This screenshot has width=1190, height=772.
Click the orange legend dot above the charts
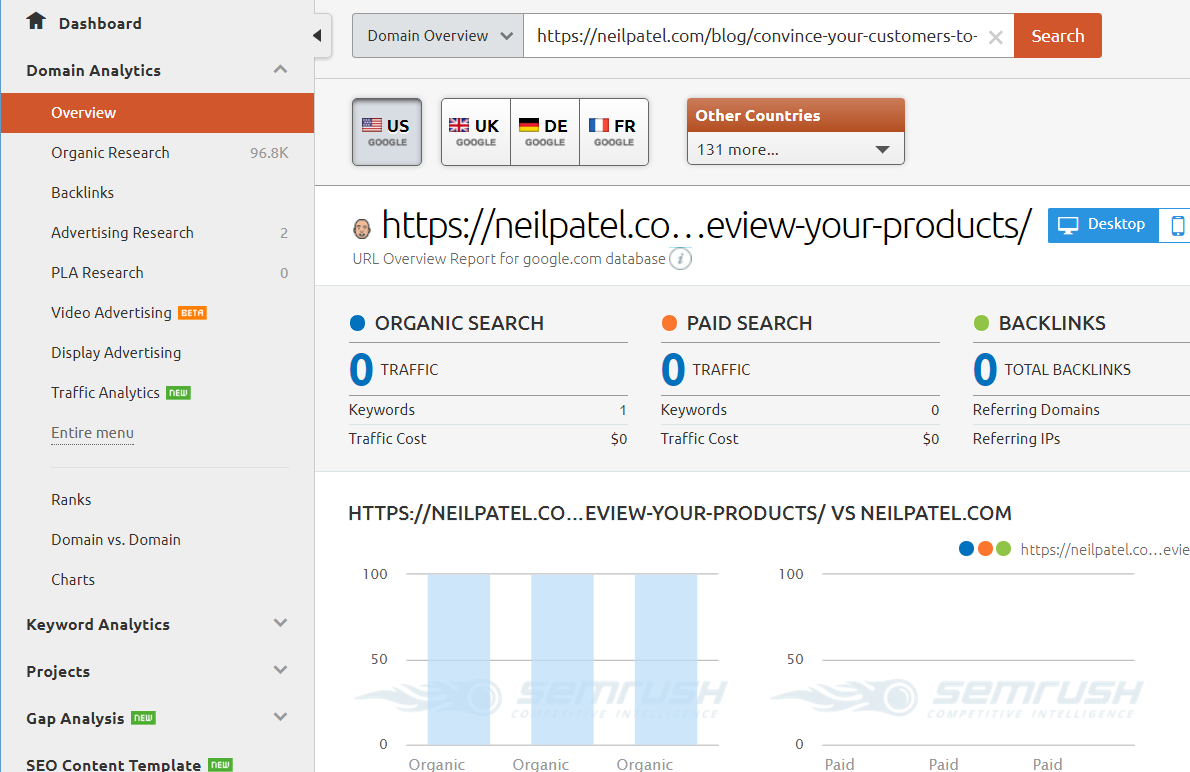pos(985,549)
